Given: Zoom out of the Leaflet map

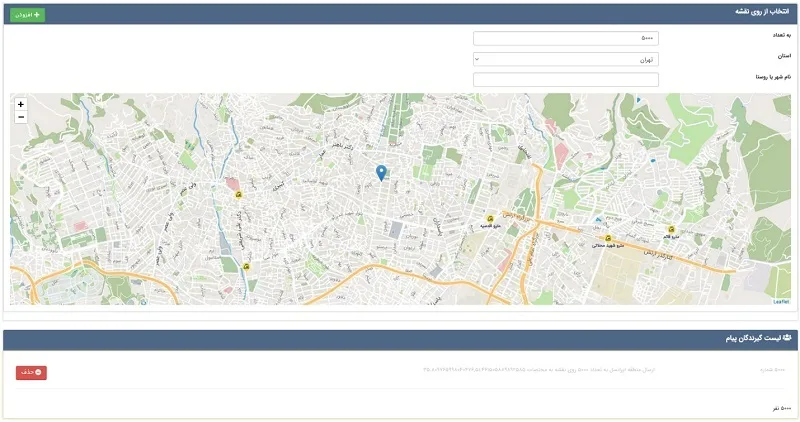Looking at the screenshot, I should [x=20, y=117].
